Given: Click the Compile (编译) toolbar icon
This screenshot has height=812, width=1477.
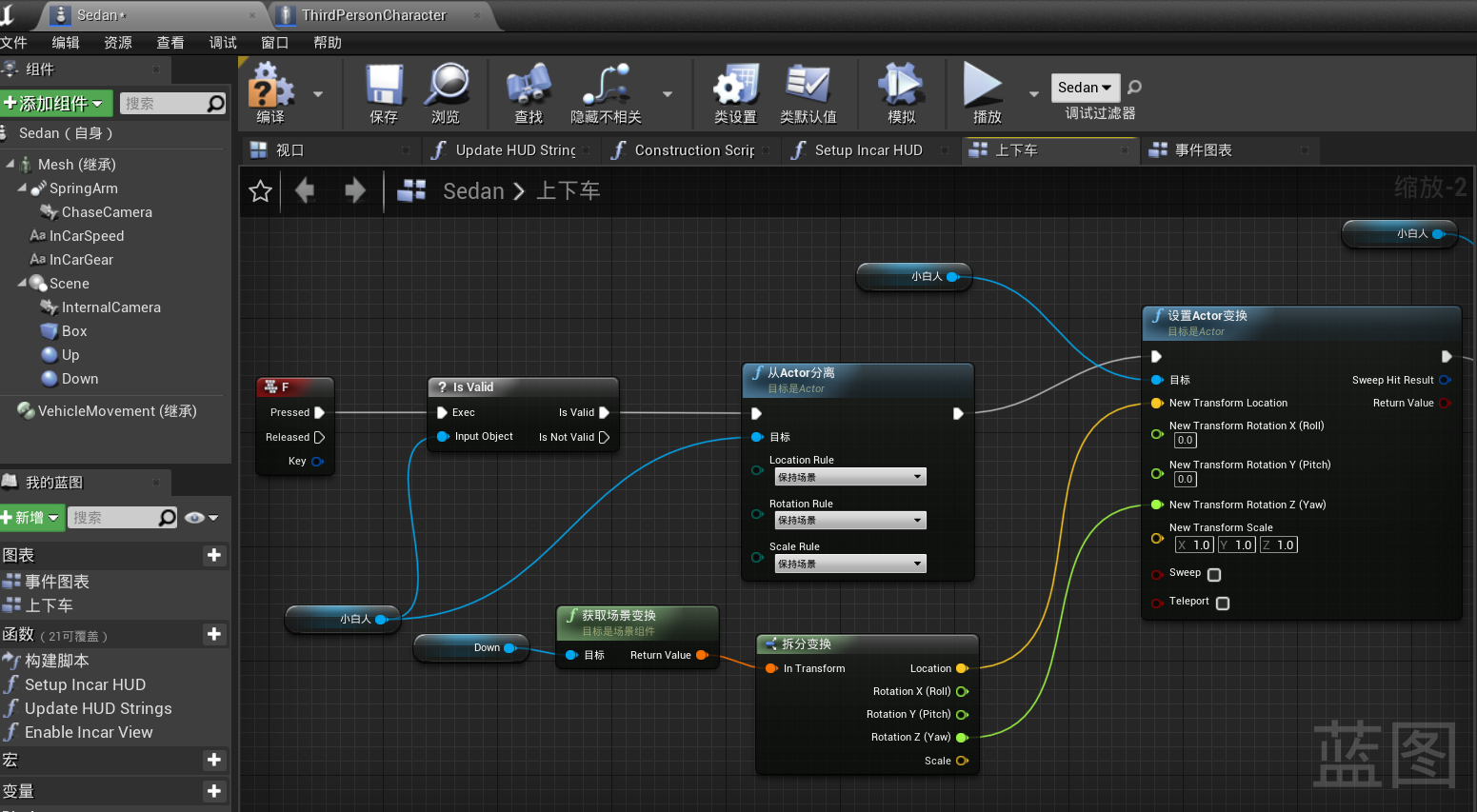Looking at the screenshot, I should point(270,87).
